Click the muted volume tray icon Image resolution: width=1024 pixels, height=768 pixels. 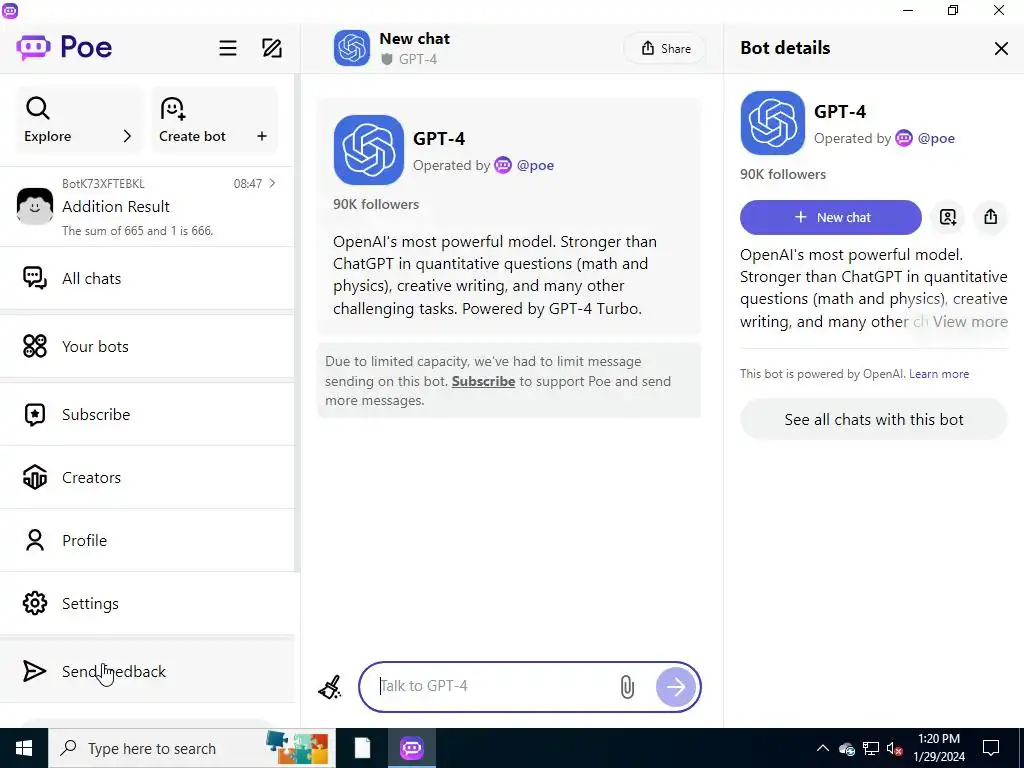[x=895, y=748]
